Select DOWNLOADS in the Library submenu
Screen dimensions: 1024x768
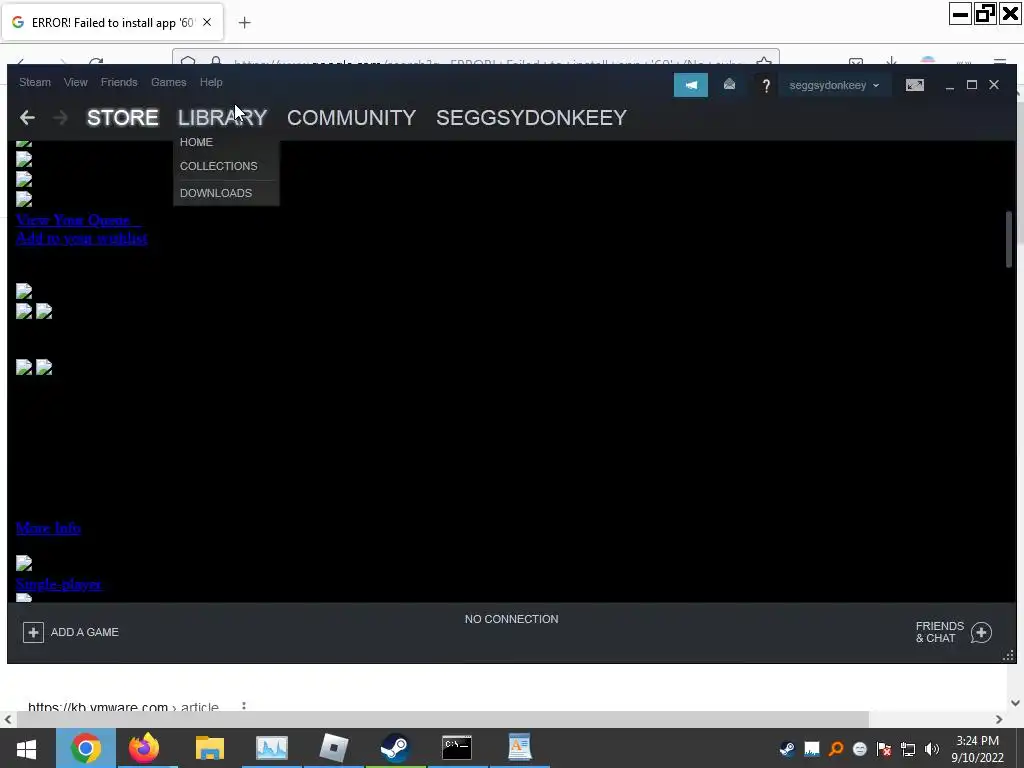[216, 193]
